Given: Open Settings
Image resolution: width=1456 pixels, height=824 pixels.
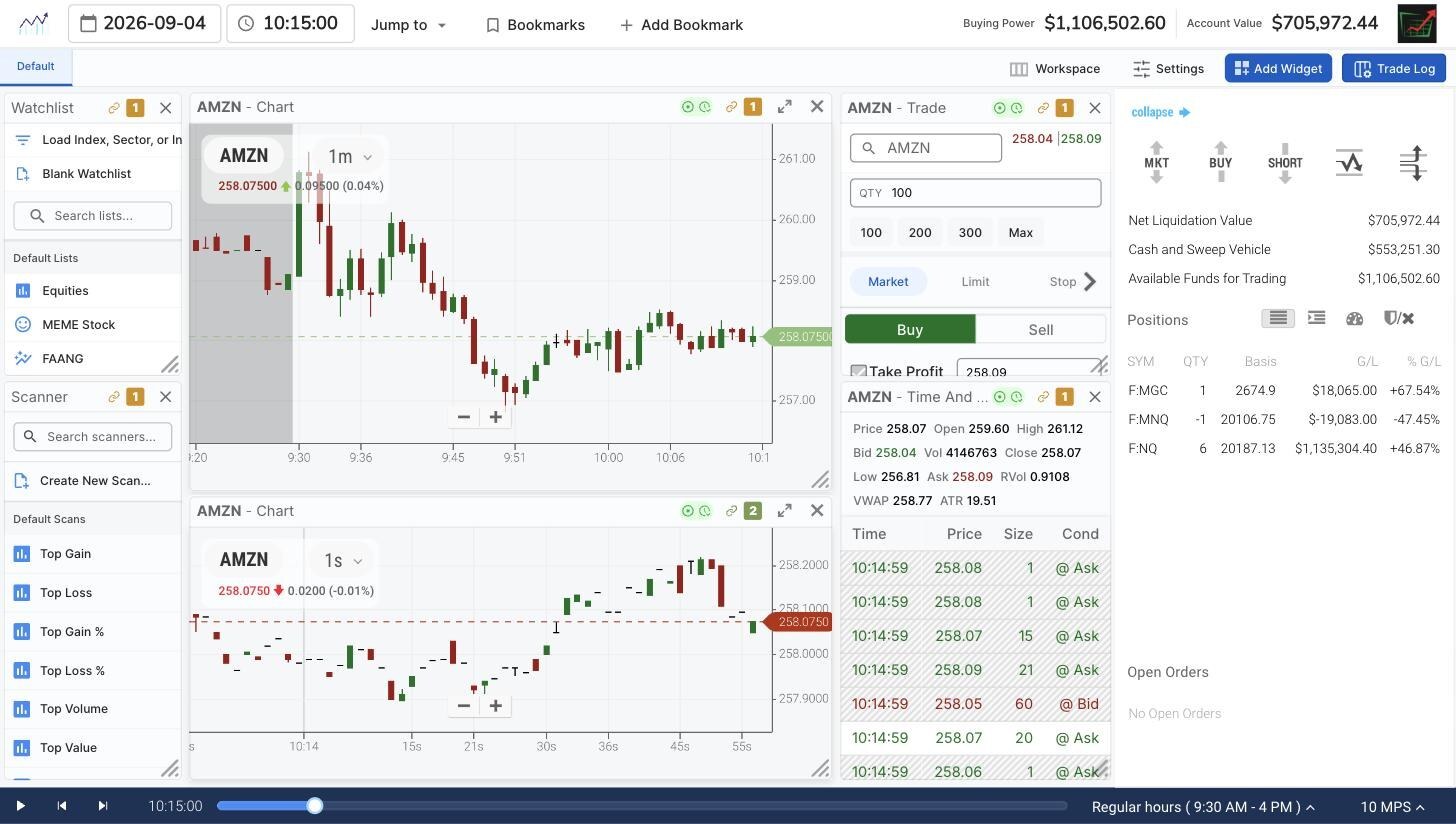Looking at the screenshot, I should pos(1168,69).
